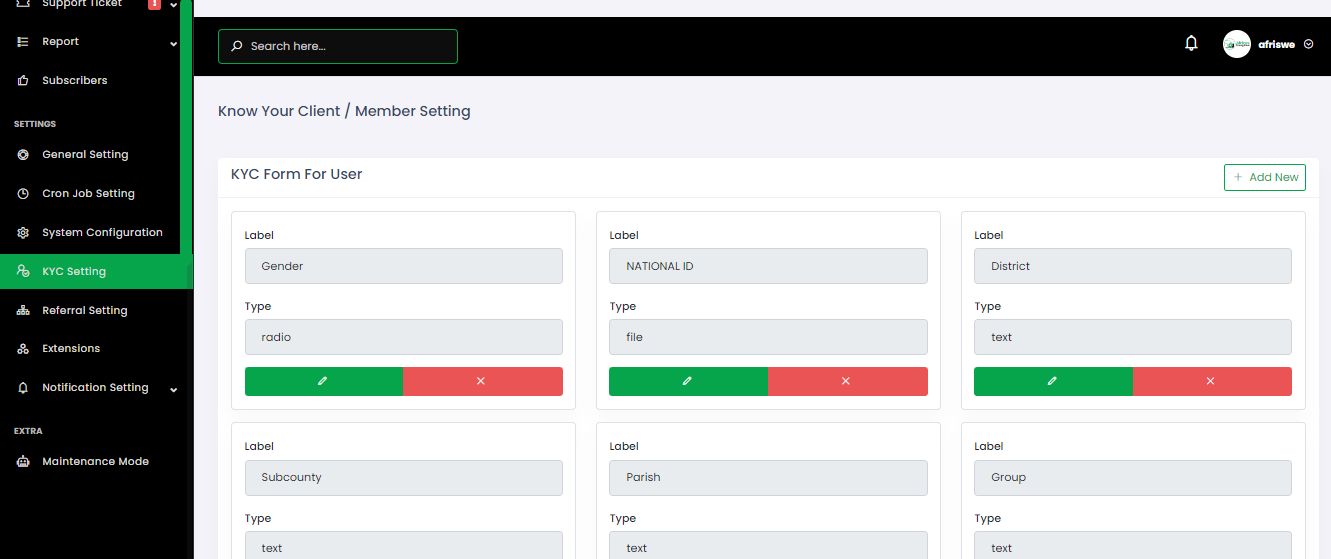The image size is (1331, 559).
Task: Open System Configuration page
Action: (x=96, y=232)
